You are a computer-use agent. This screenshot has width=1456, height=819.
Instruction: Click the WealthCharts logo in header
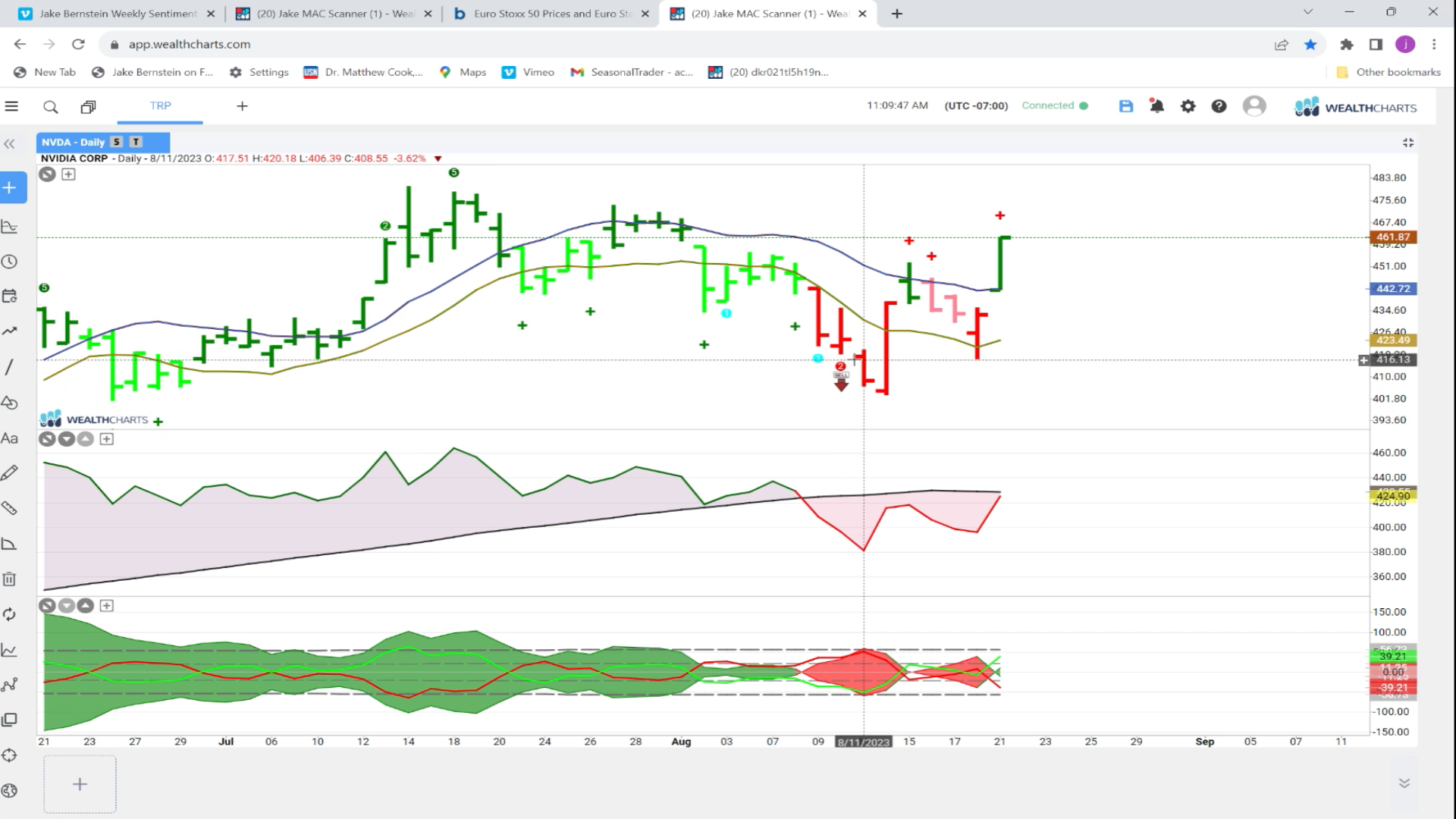[x=1355, y=107]
